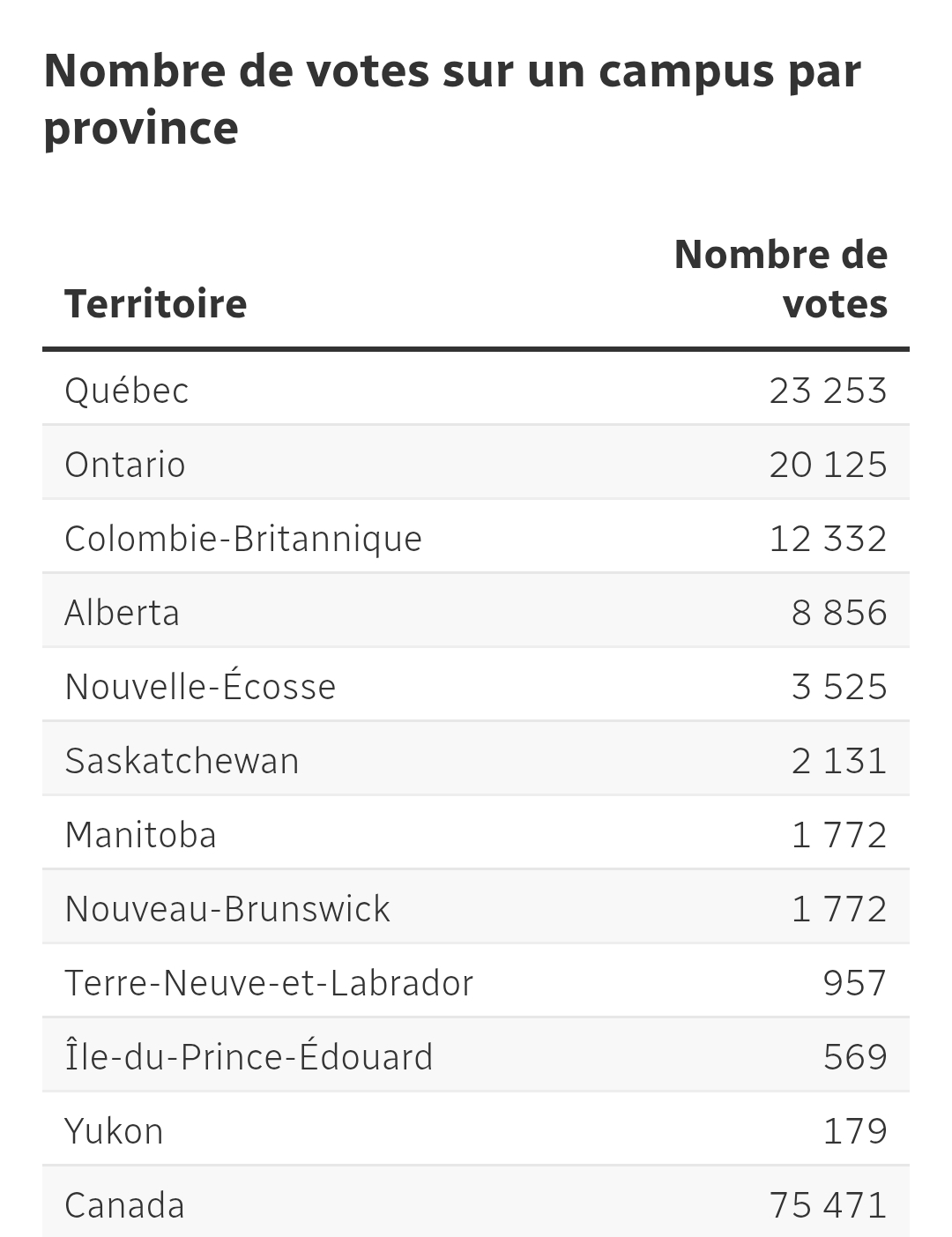
Task: Select the Nouvelle-Écosse row label
Action: tap(200, 687)
